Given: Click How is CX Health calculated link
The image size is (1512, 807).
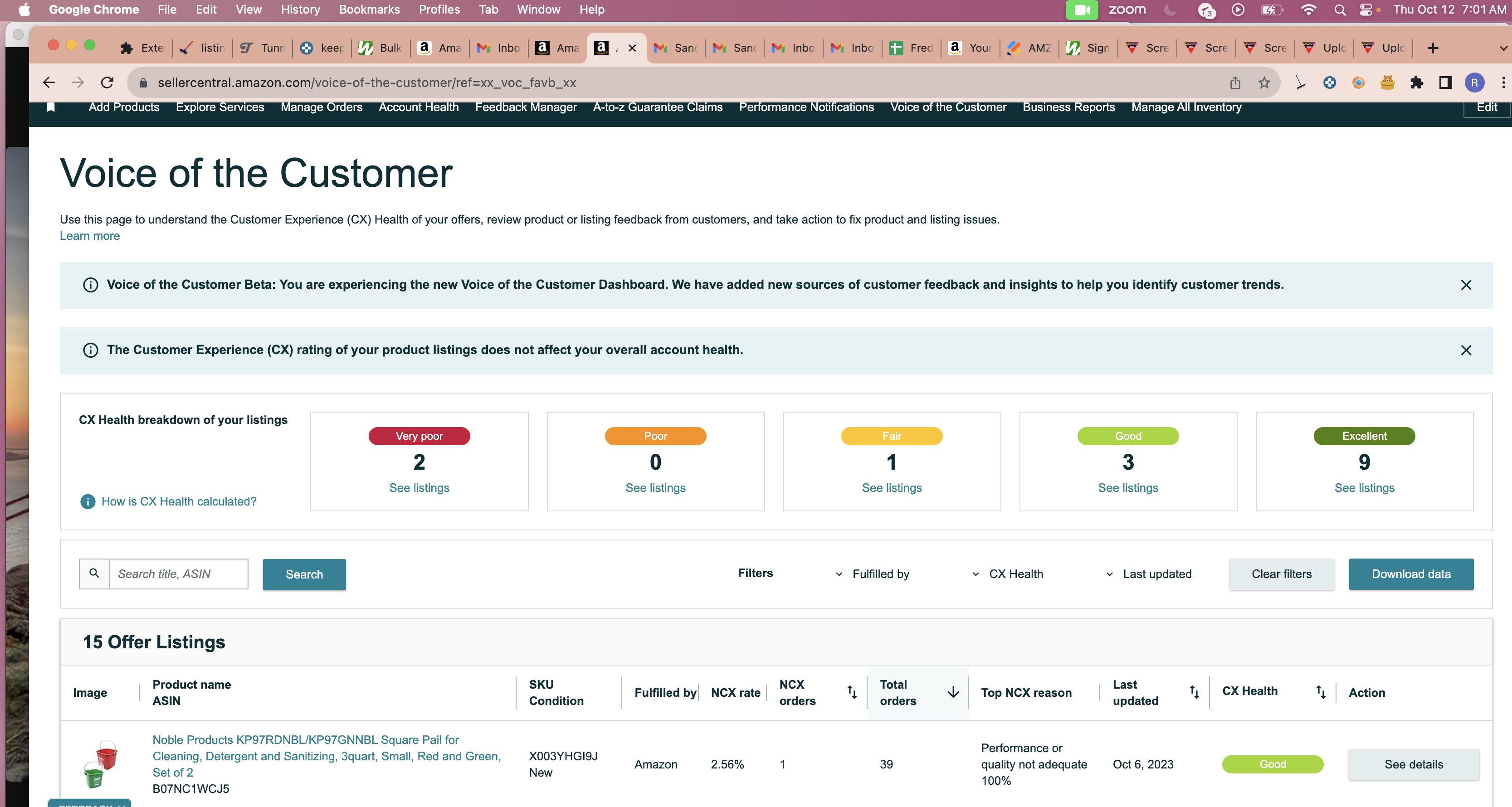Looking at the screenshot, I should [179, 502].
